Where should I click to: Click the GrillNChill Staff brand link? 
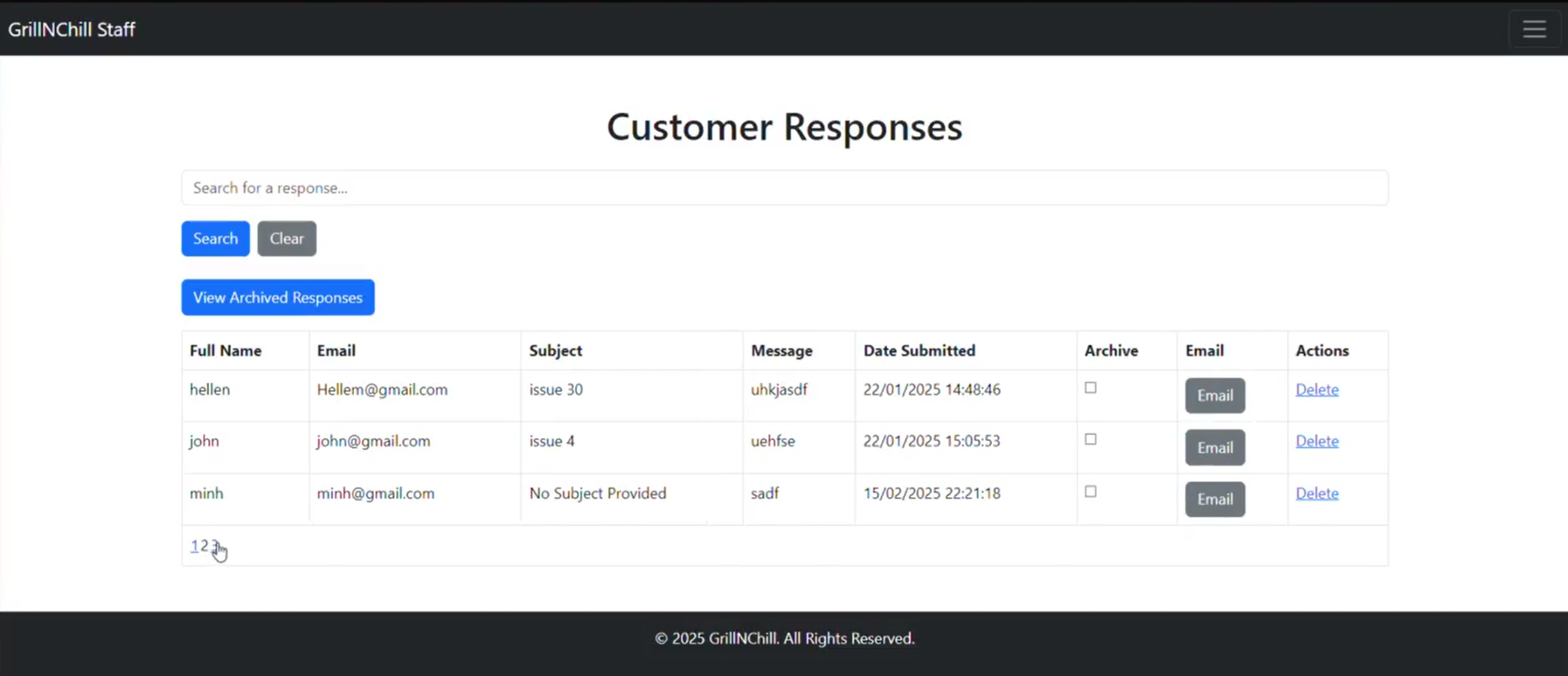coord(72,29)
